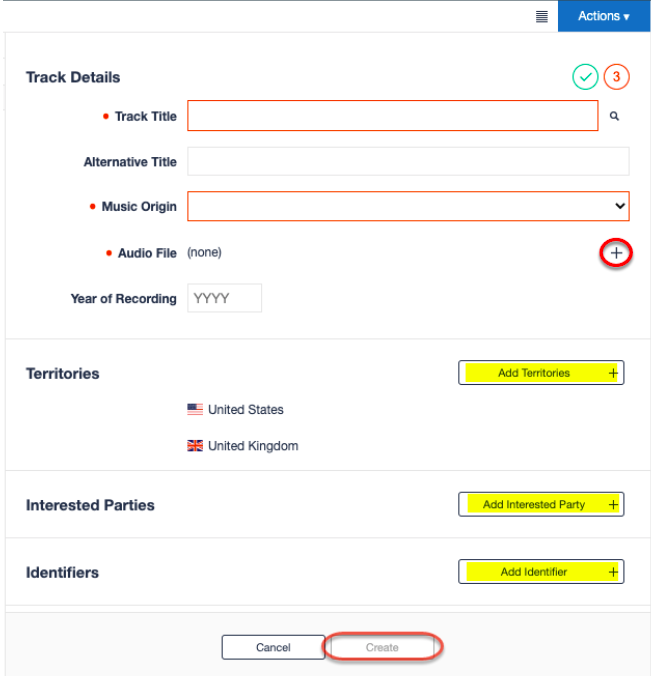Screen dimensions: 651x676
Task: Click the Music Origin chevron arrow
Action: [620, 206]
